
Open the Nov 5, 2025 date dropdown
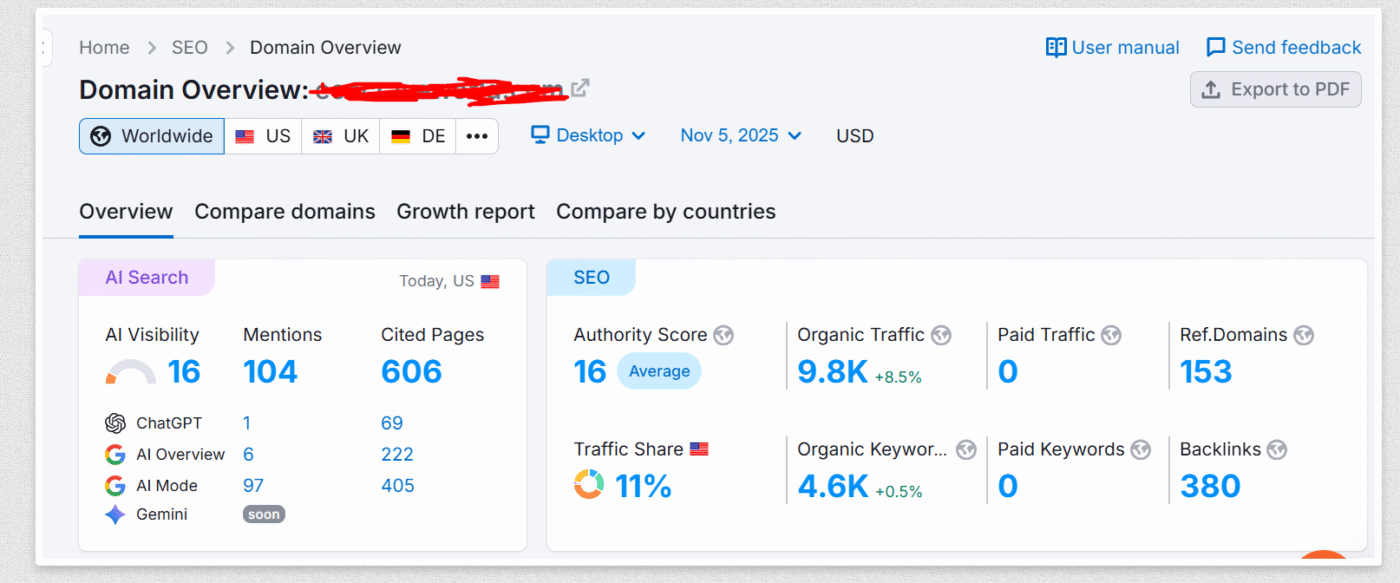tap(741, 135)
